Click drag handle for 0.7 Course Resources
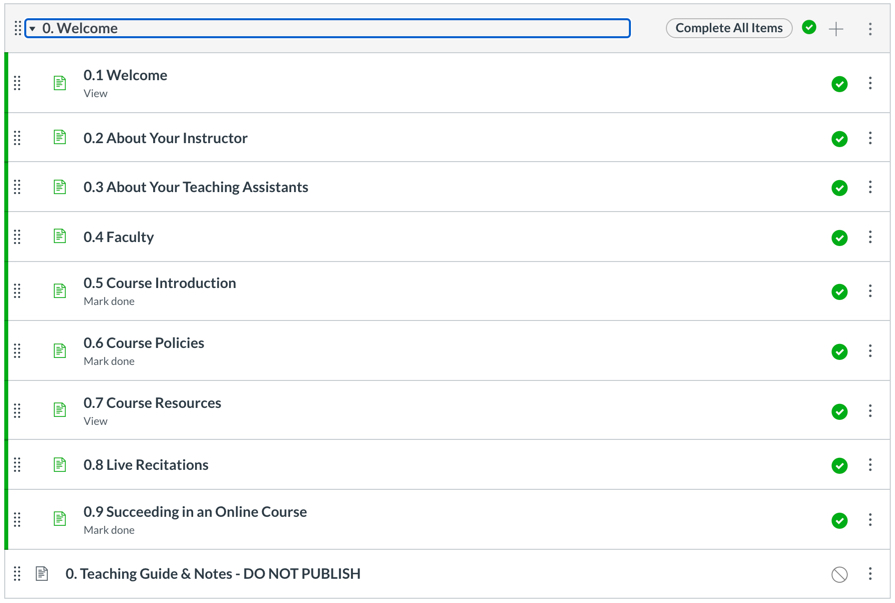This screenshot has height=603, width=895. tap(17, 411)
